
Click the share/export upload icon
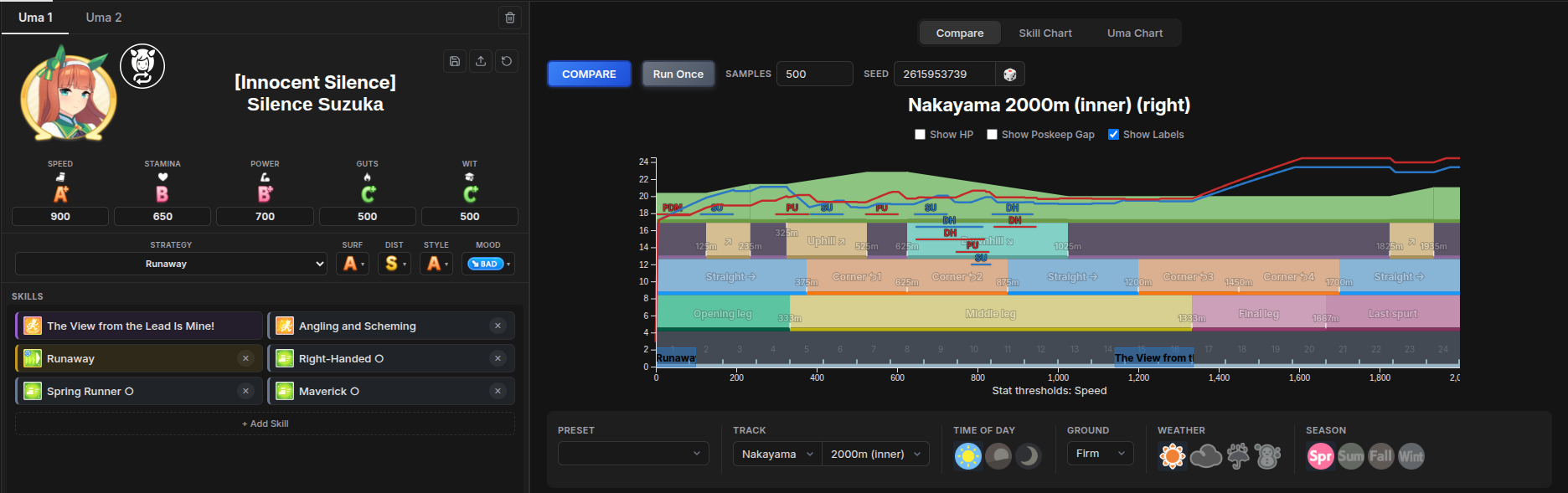(481, 61)
